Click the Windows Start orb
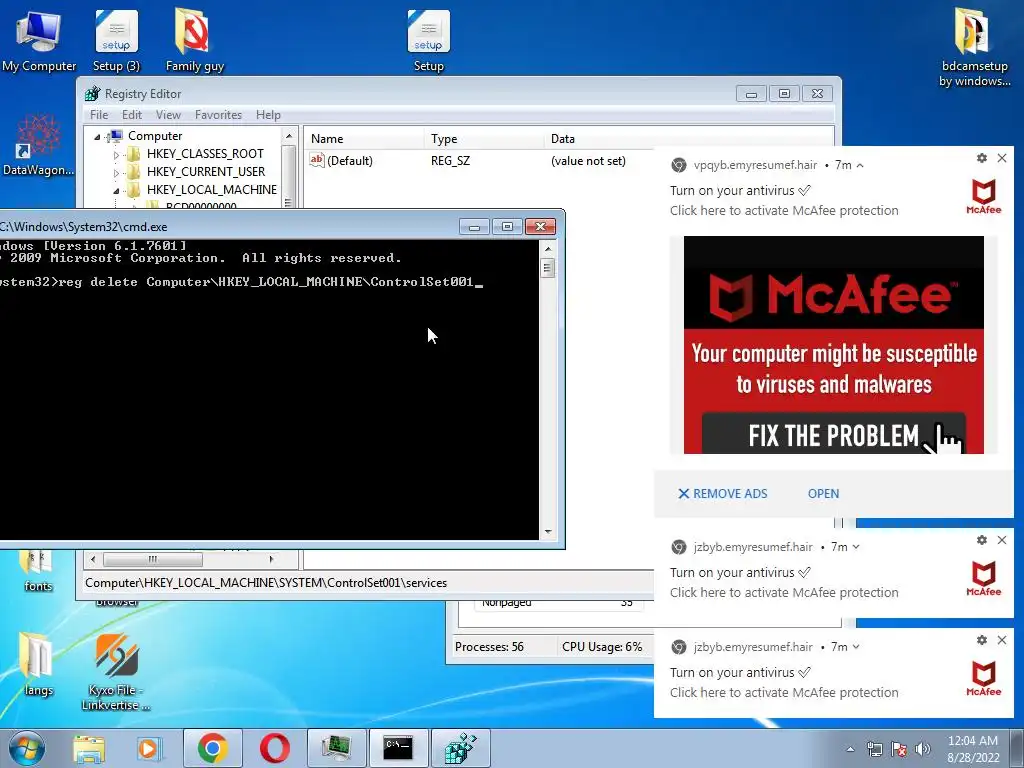 coord(27,748)
